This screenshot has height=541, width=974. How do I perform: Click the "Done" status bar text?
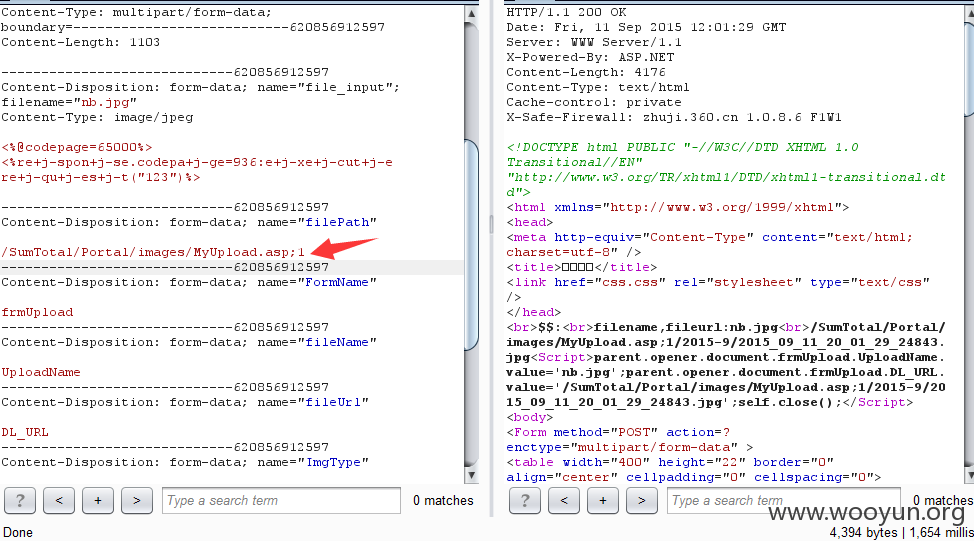[18, 532]
